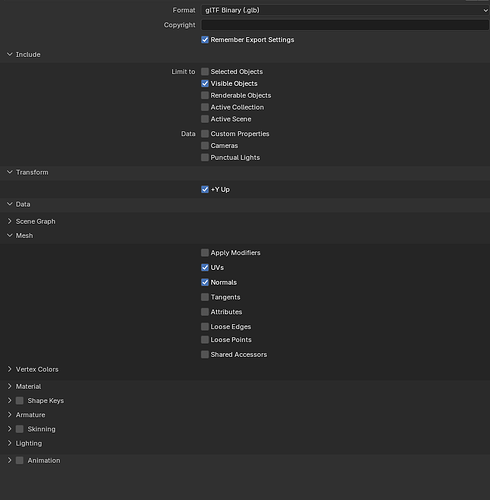Uncheck Remember Export Settings
490x500 pixels.
(205, 40)
